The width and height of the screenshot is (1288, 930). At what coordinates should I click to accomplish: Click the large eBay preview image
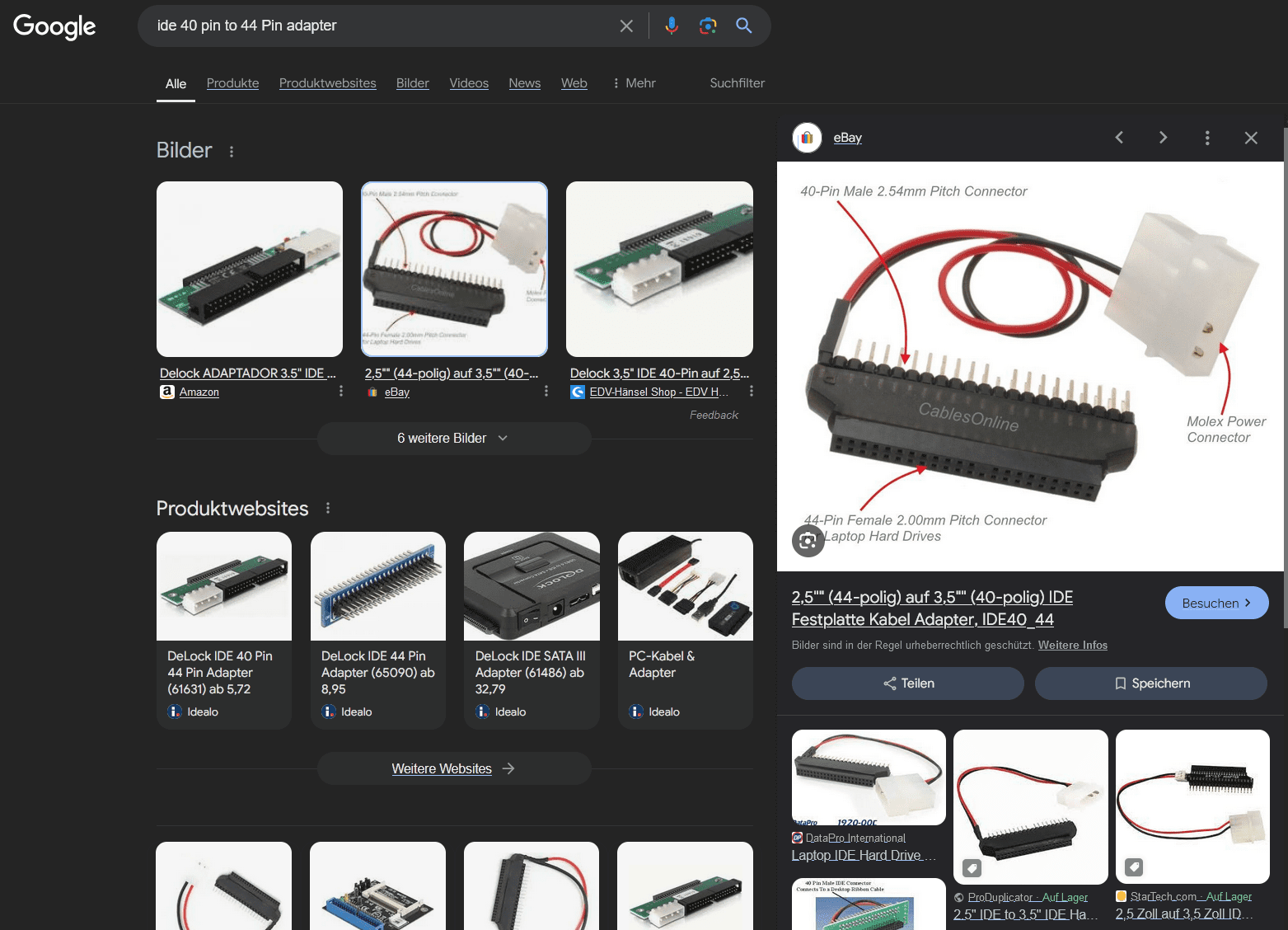pos(1030,366)
